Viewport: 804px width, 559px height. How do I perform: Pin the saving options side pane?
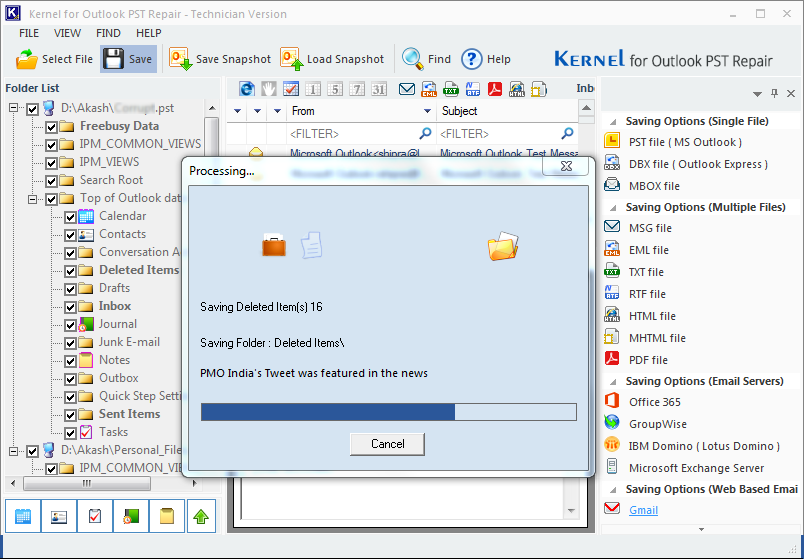(774, 93)
